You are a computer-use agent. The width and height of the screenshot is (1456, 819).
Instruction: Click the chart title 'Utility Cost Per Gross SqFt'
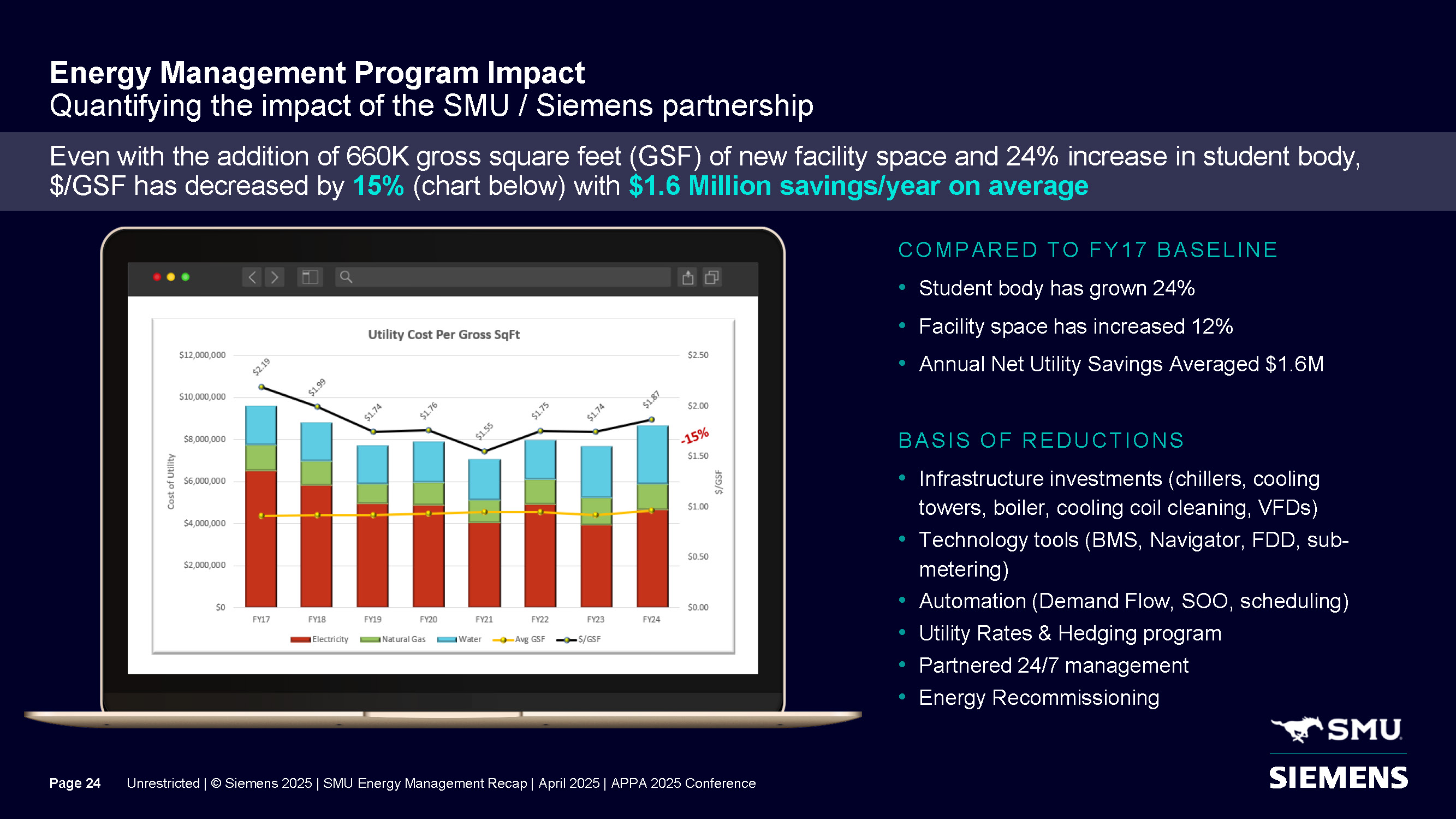444,334
